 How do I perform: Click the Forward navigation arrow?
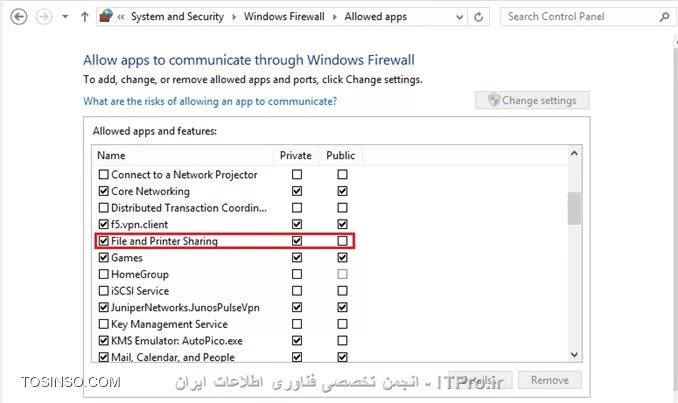[x=44, y=17]
